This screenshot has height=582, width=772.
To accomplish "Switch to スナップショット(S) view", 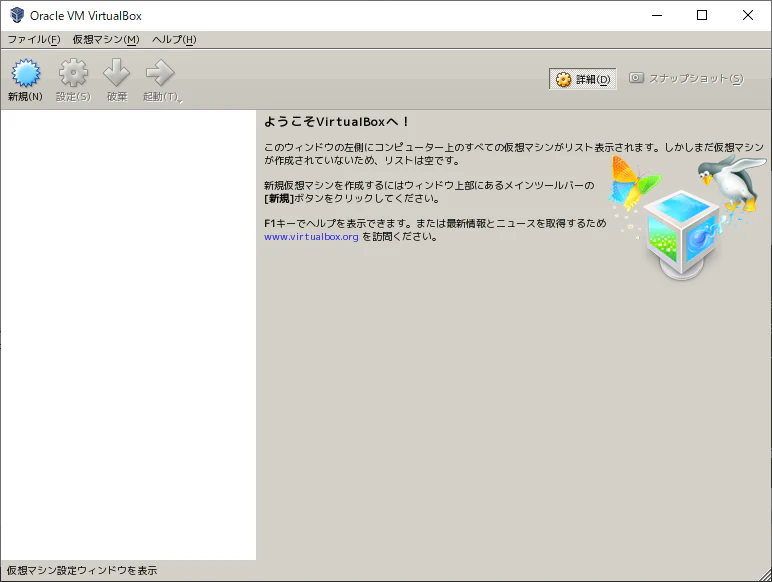I will (x=686, y=79).
